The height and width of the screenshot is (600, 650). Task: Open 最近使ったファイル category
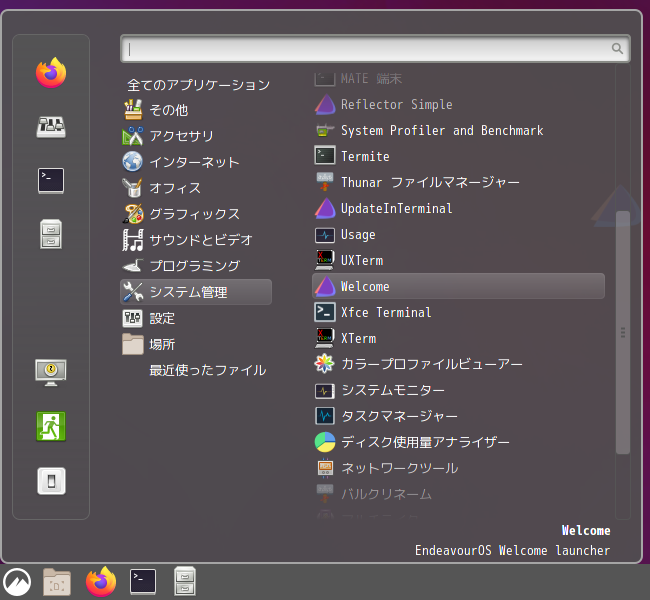coord(207,370)
